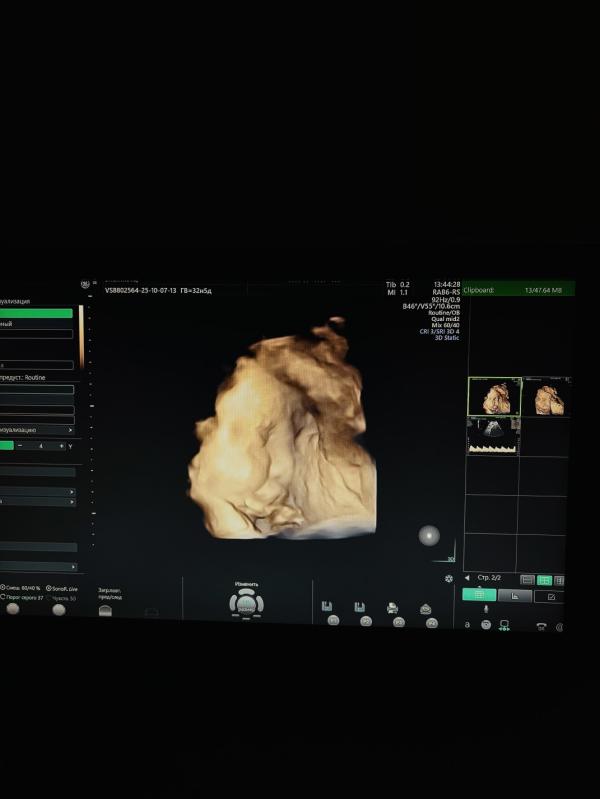Switch to the measurement graph tab
This screenshot has height=799, width=600.
pos(514,595)
